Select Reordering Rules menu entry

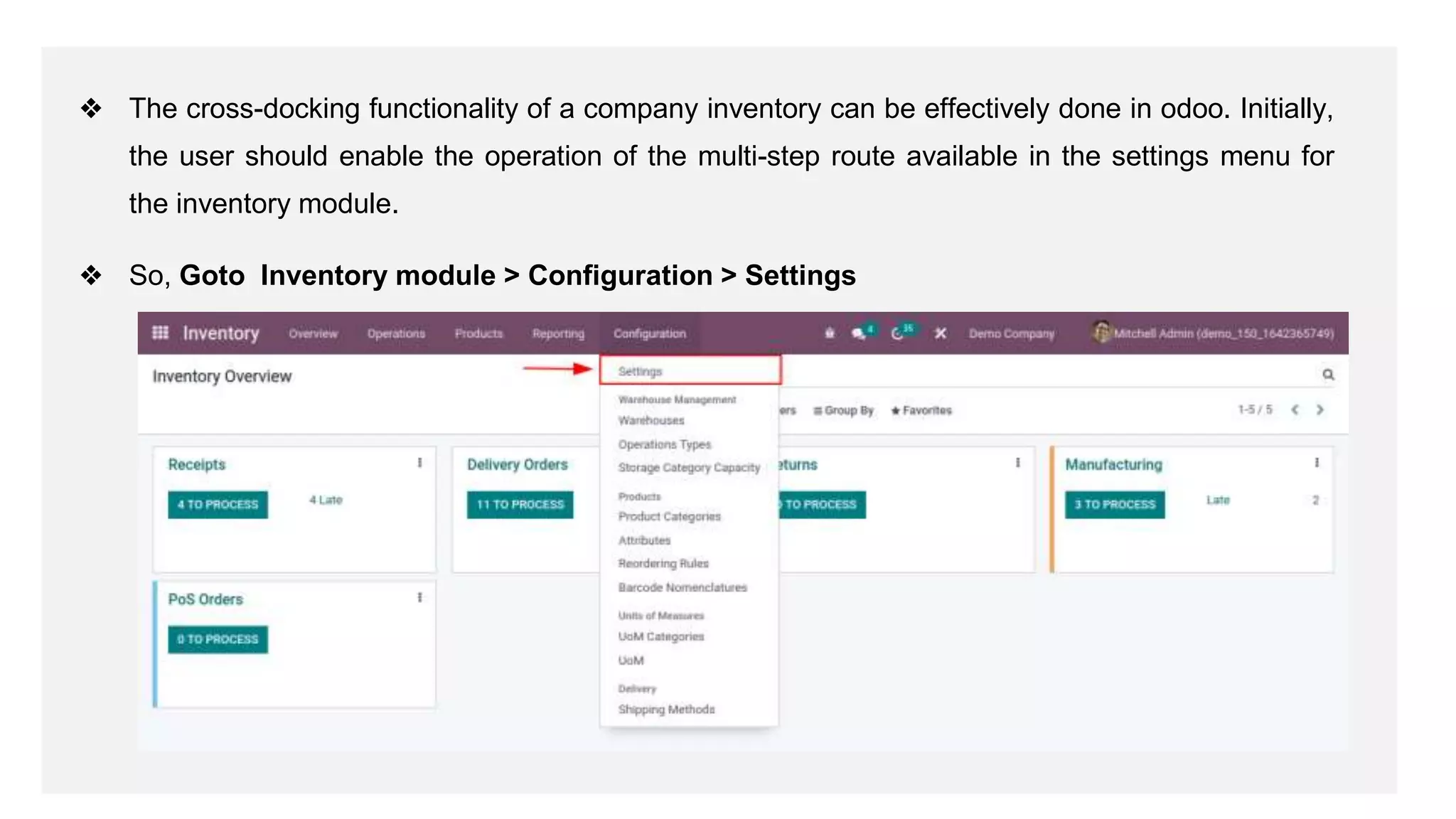point(663,564)
